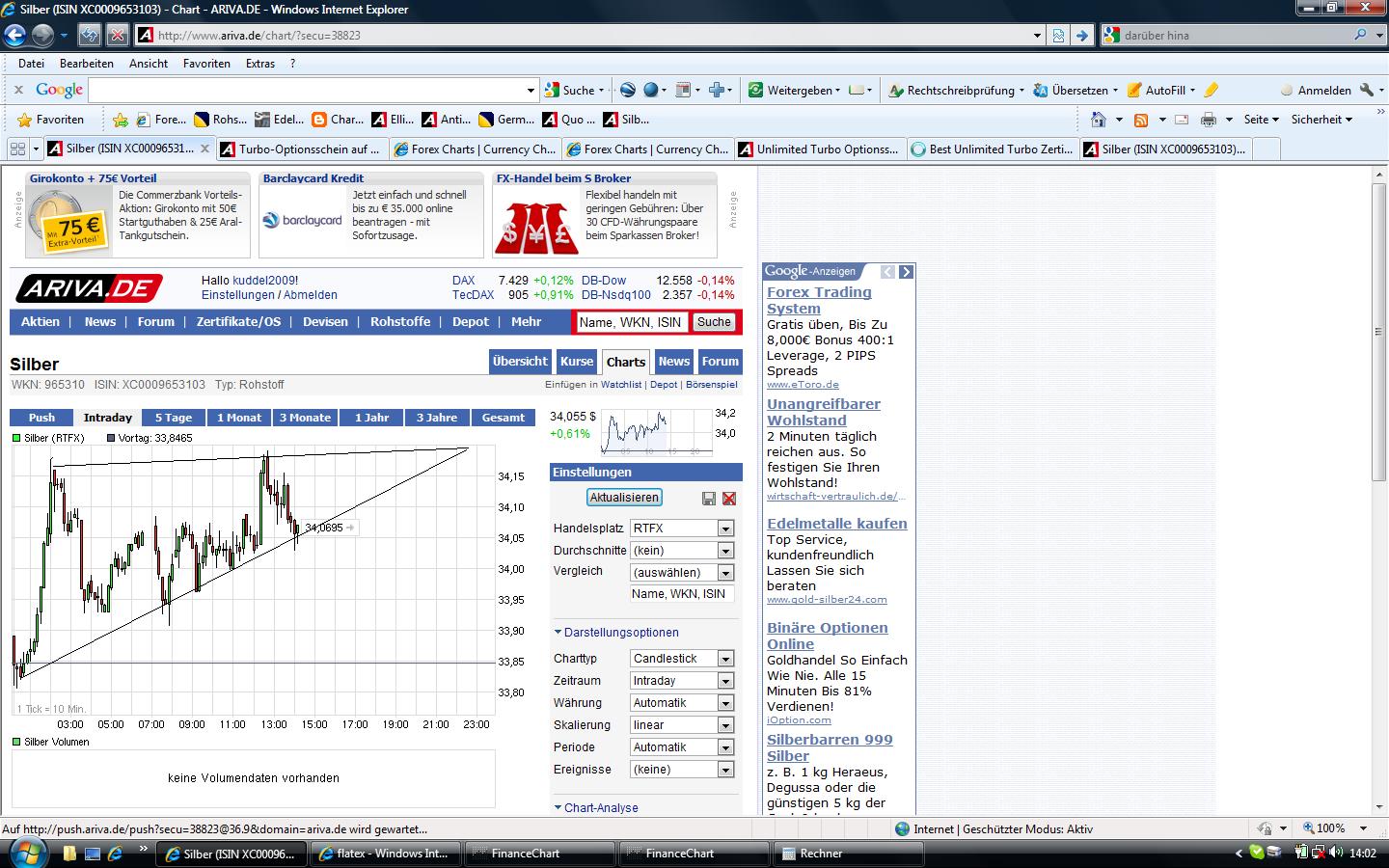Delete saved chart settings with red X icon
The height and width of the screenshot is (868, 1389).
click(729, 498)
